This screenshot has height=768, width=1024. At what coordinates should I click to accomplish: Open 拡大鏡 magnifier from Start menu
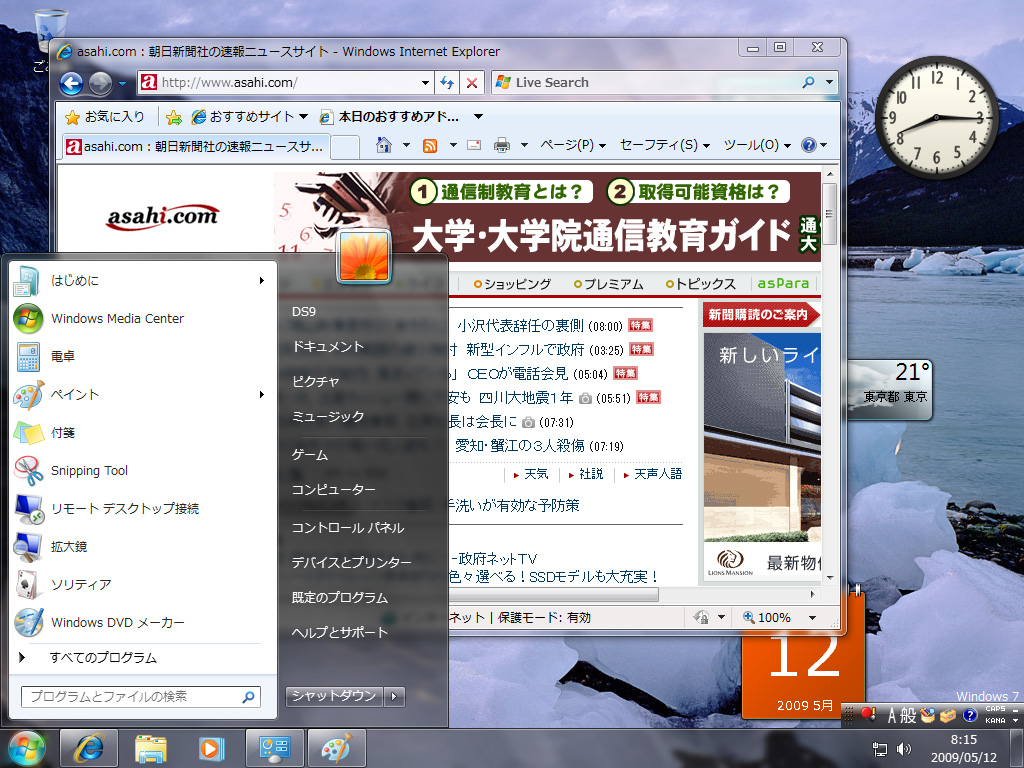[140, 547]
